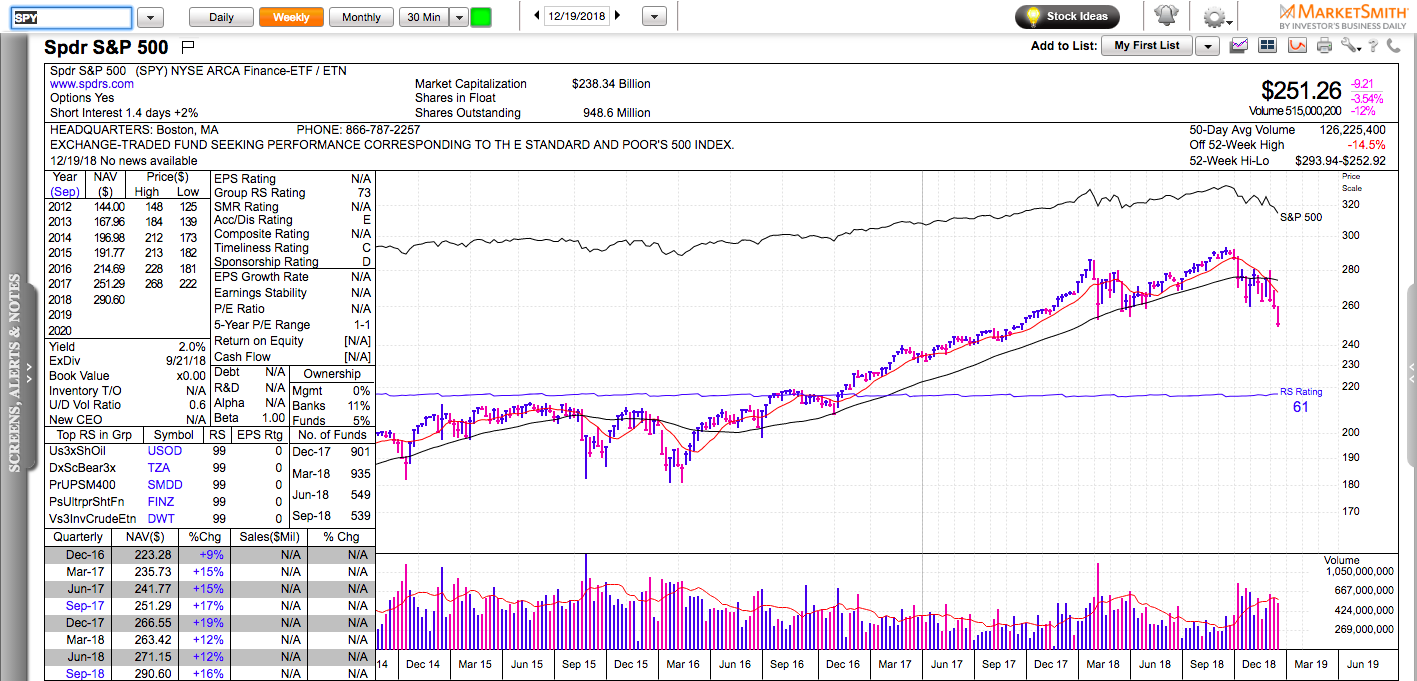The image size is (1417, 681).
Task: Select the 30 Min intraday timeframe
Action: point(423,17)
